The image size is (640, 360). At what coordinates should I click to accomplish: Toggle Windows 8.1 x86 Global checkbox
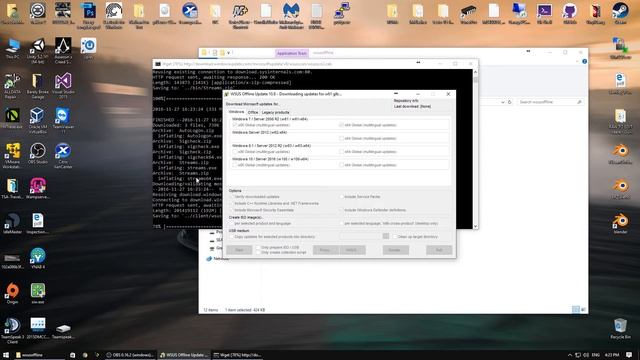coord(235,151)
